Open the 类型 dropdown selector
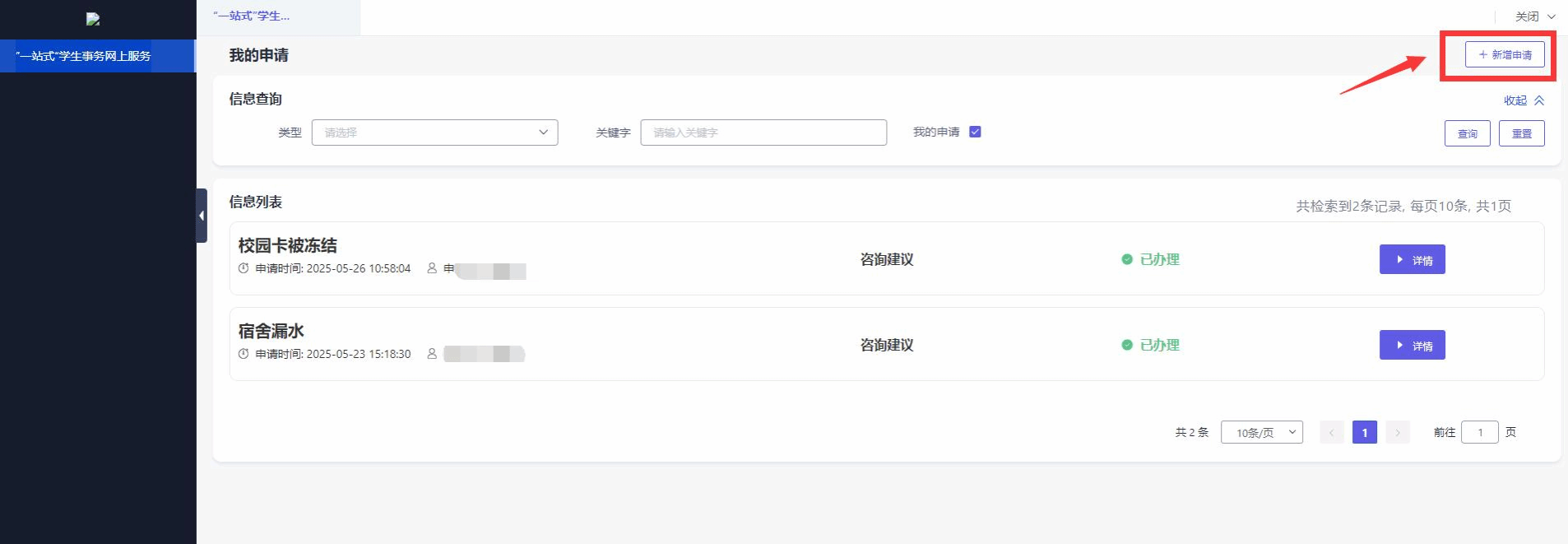The image size is (1568, 544). pyautogui.click(x=434, y=133)
